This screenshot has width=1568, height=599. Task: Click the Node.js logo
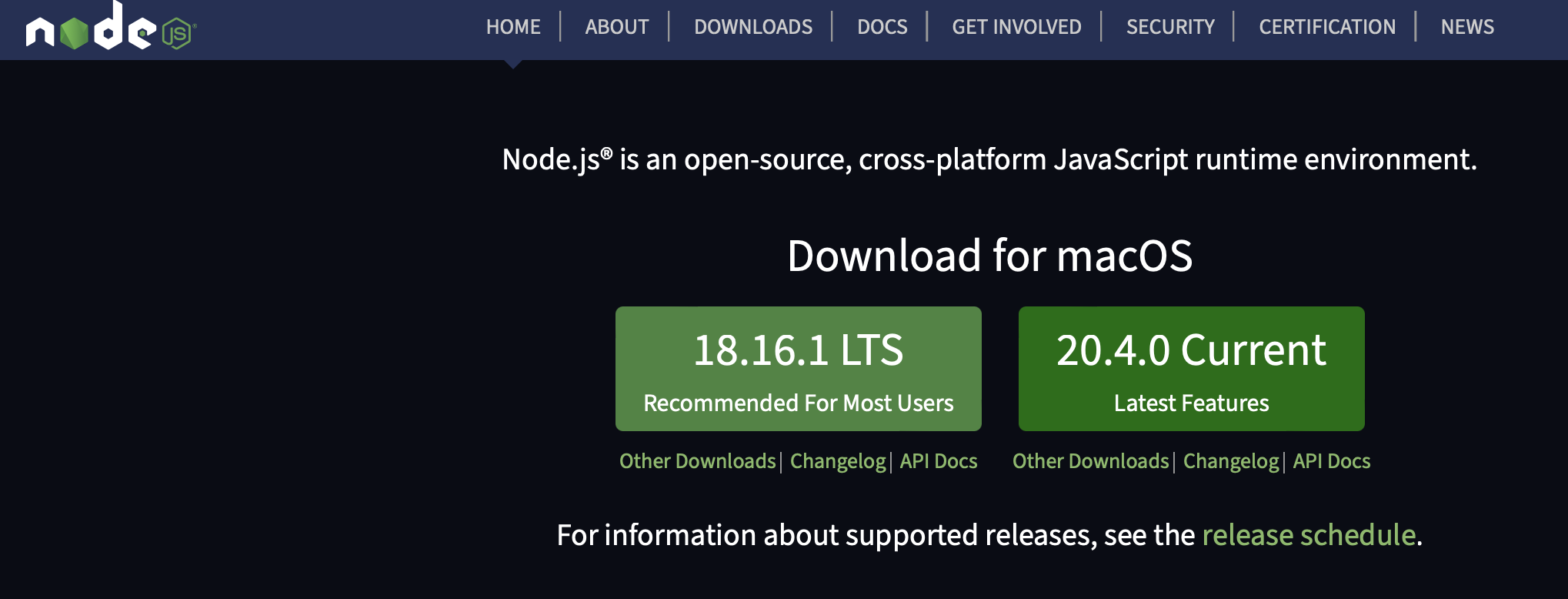click(111, 26)
